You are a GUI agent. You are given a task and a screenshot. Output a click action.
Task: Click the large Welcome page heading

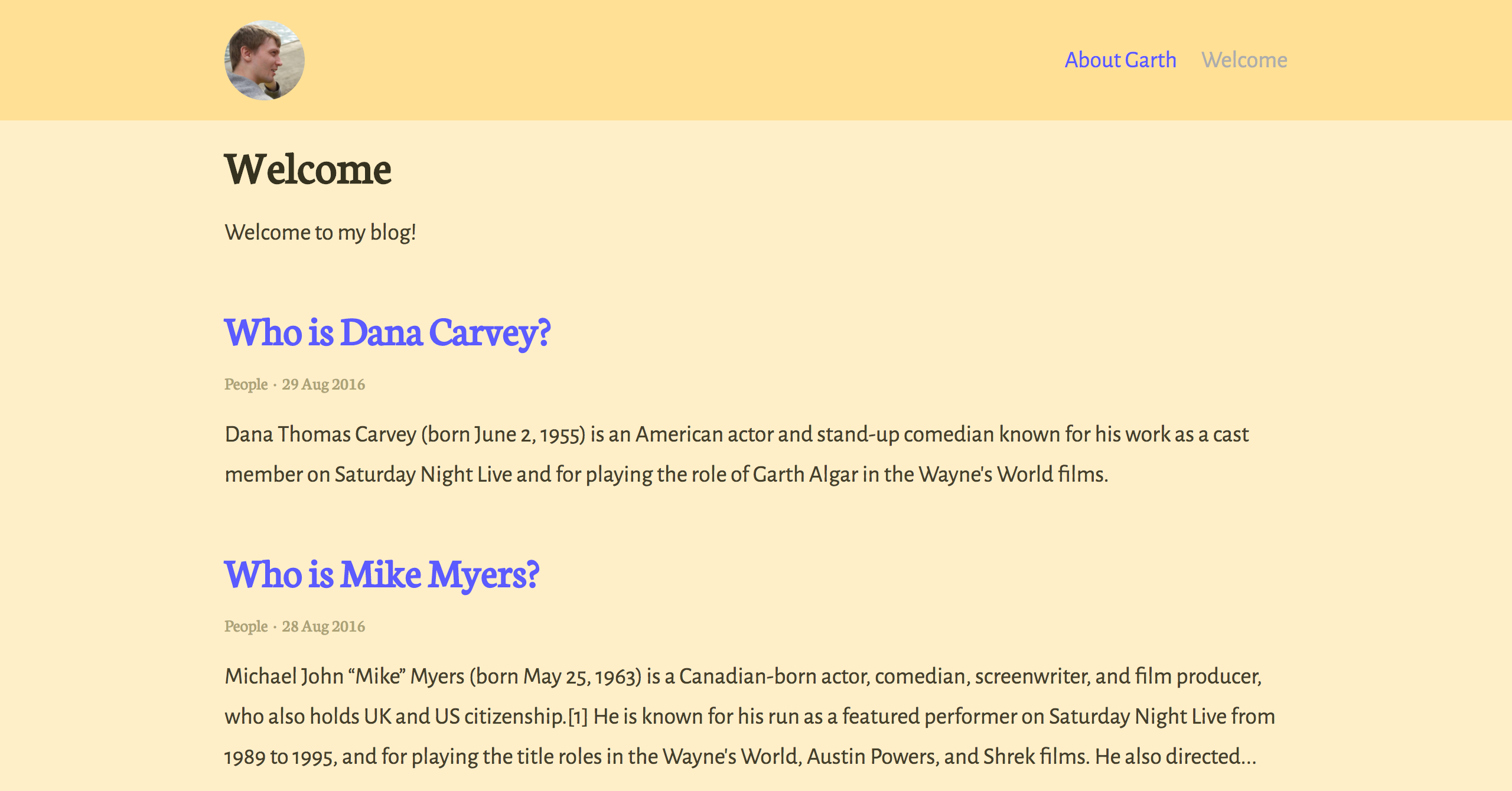click(x=308, y=169)
